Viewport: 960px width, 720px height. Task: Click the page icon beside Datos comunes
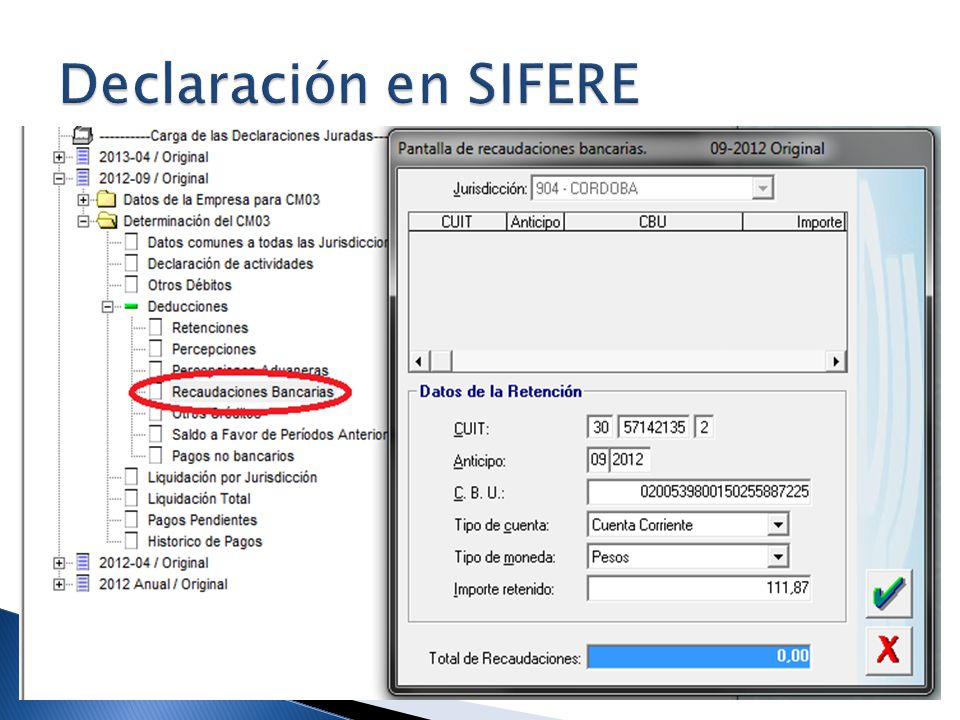(131, 242)
